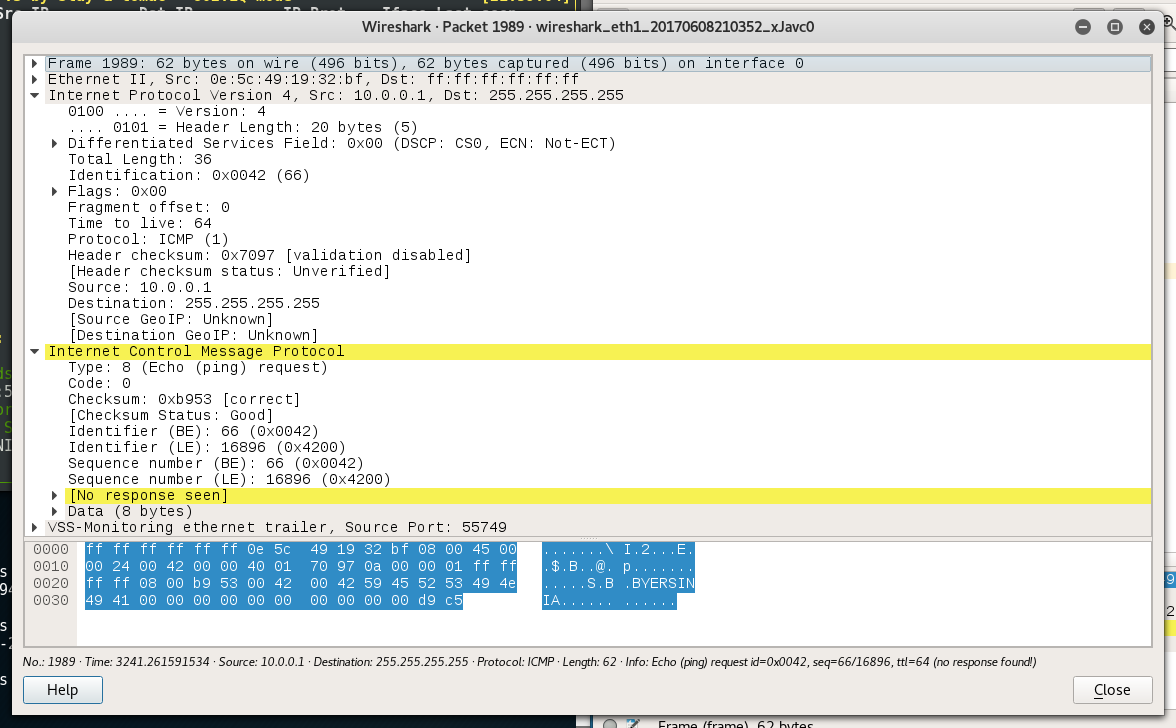Click the Frame (frame), 62 bytes label in background window
Viewport: 1176px width, 728px height.
pos(735,724)
